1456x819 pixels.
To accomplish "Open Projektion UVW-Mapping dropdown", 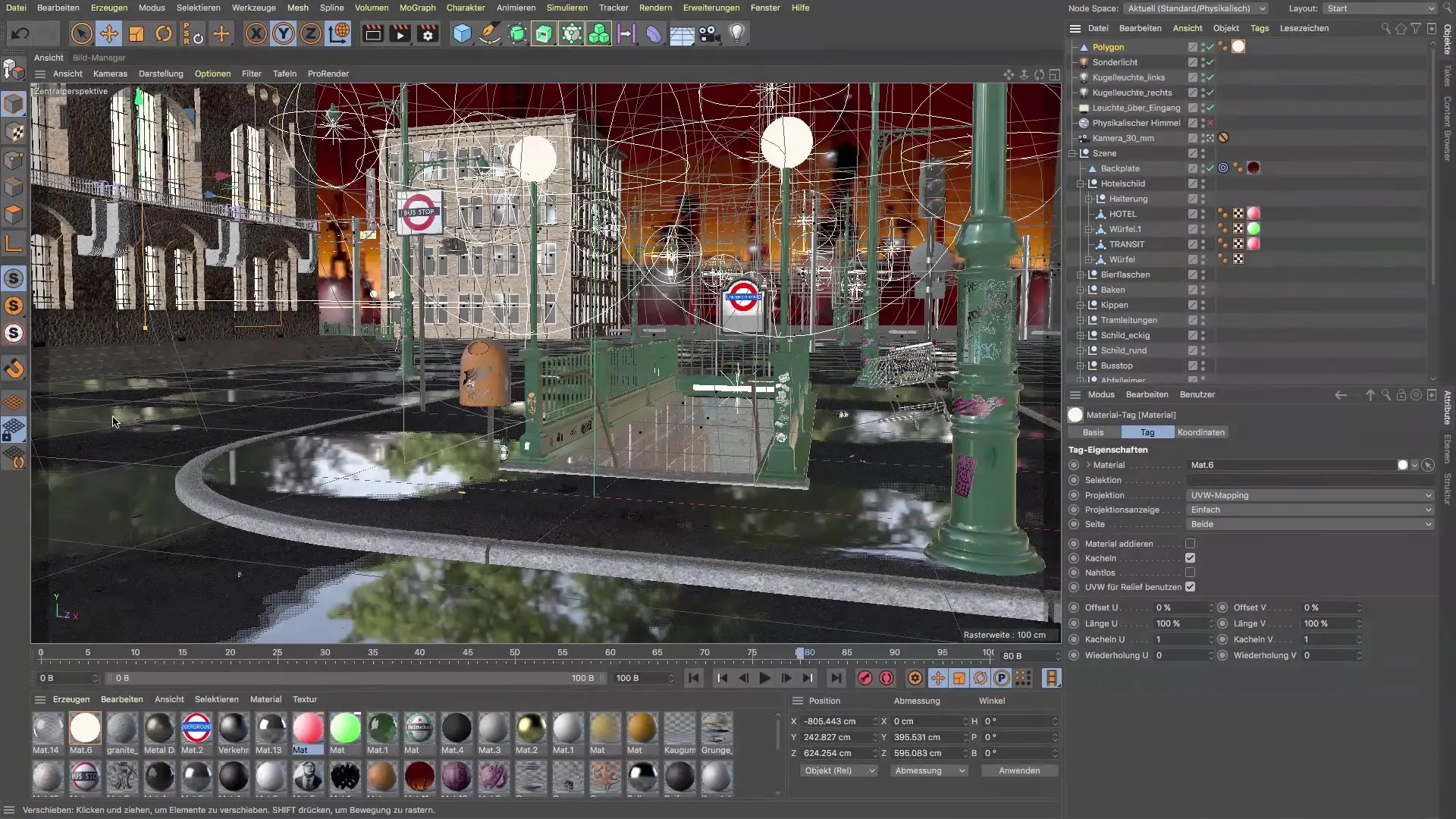I will point(1310,495).
